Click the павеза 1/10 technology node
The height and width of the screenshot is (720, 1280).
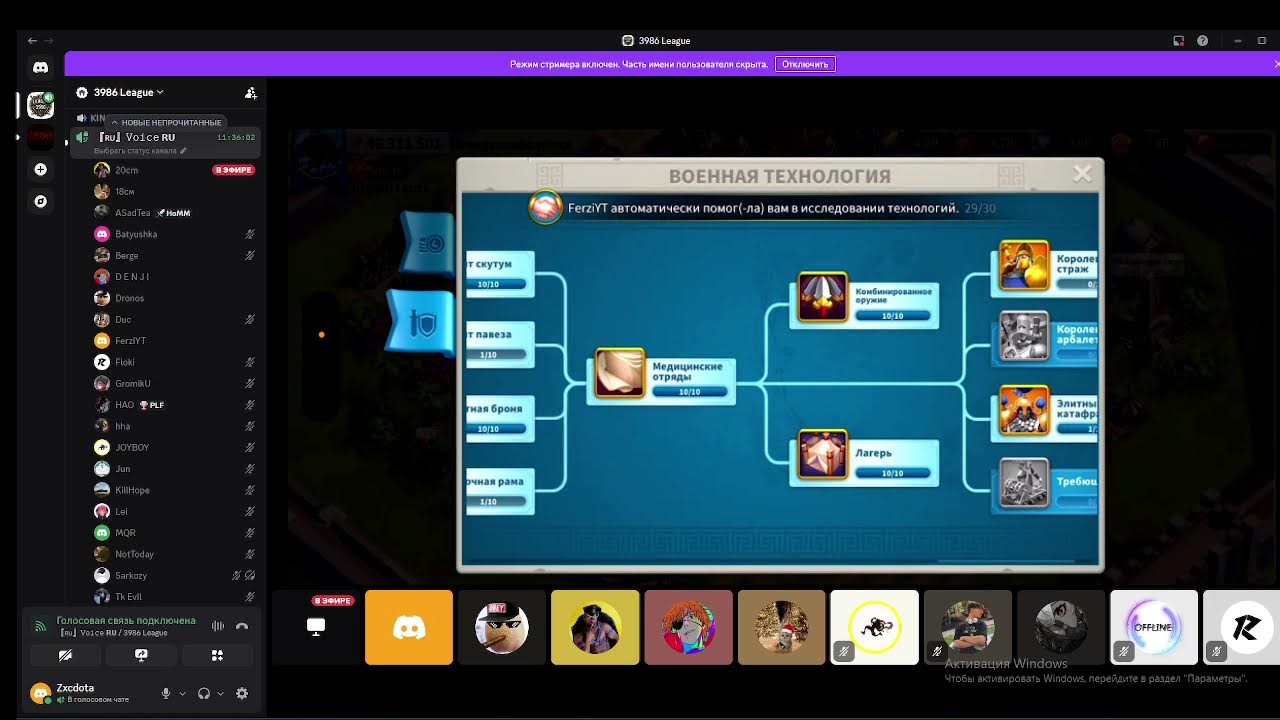(x=500, y=344)
